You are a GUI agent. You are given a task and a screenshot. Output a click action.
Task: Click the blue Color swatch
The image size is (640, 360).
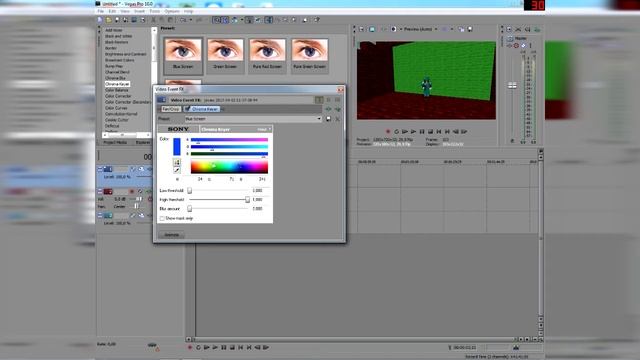[177, 147]
